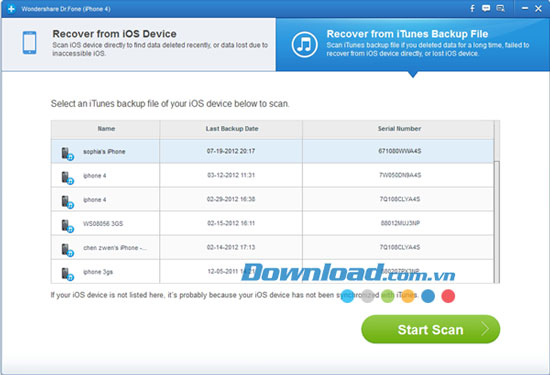This screenshot has height=375, width=550.
Task: Click the device icon beside sophia's iPhone
Action: [x=67, y=154]
